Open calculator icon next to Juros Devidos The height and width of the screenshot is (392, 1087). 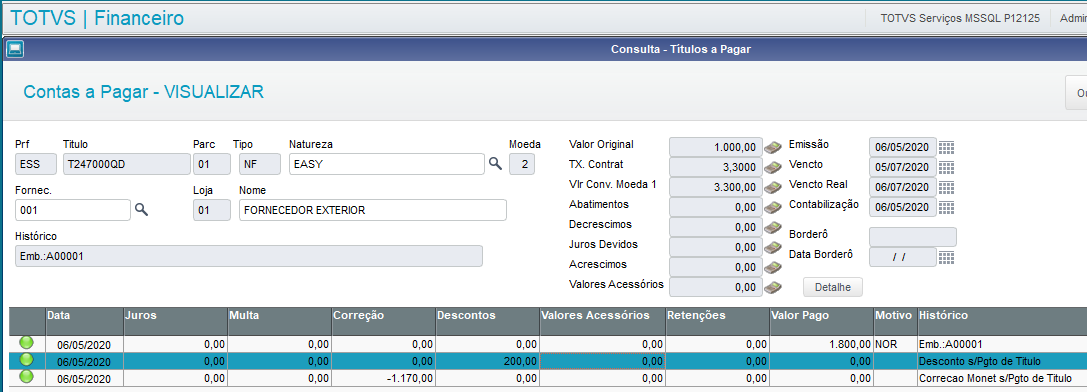coord(772,247)
